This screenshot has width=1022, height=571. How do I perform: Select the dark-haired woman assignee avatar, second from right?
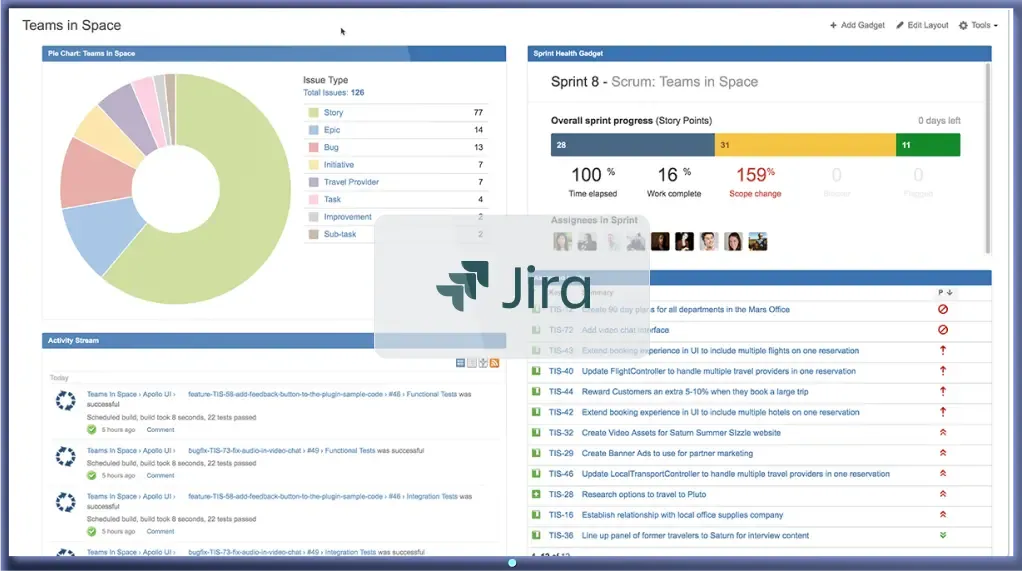point(733,242)
